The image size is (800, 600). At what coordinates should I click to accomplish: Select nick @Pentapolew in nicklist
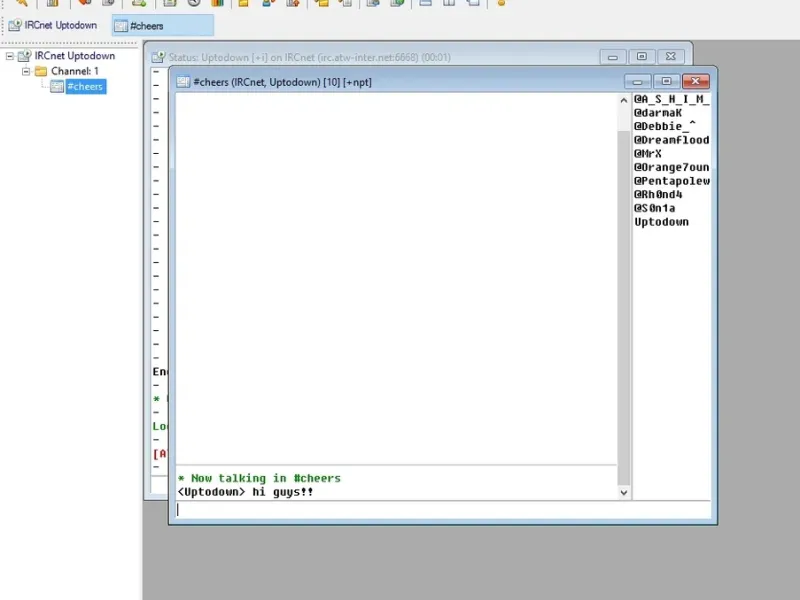671,181
